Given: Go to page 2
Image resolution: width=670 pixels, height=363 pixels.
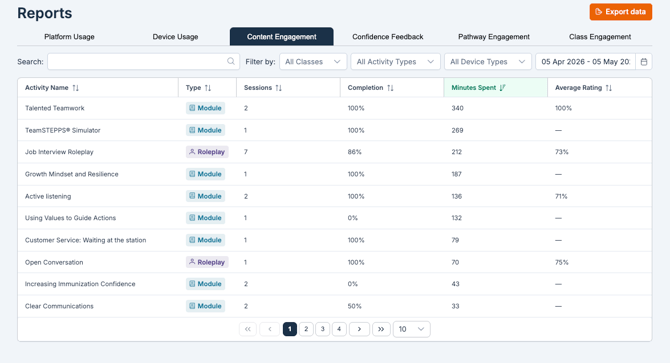Looking at the screenshot, I should [x=306, y=329].
